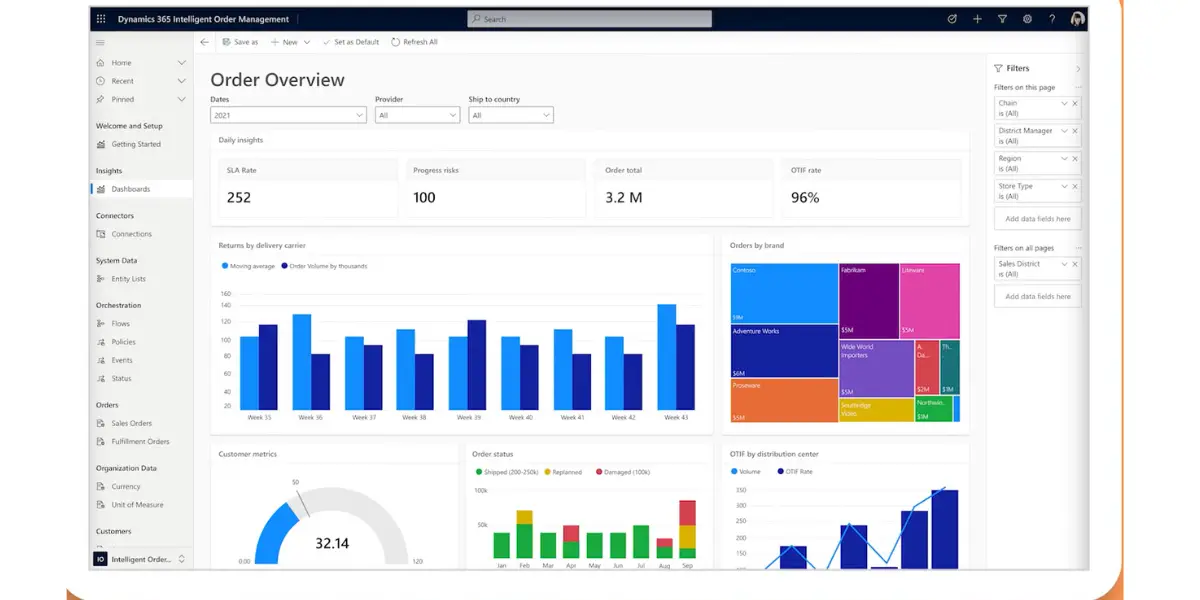Click the Sales Orders icon in sidebar

click(x=101, y=423)
